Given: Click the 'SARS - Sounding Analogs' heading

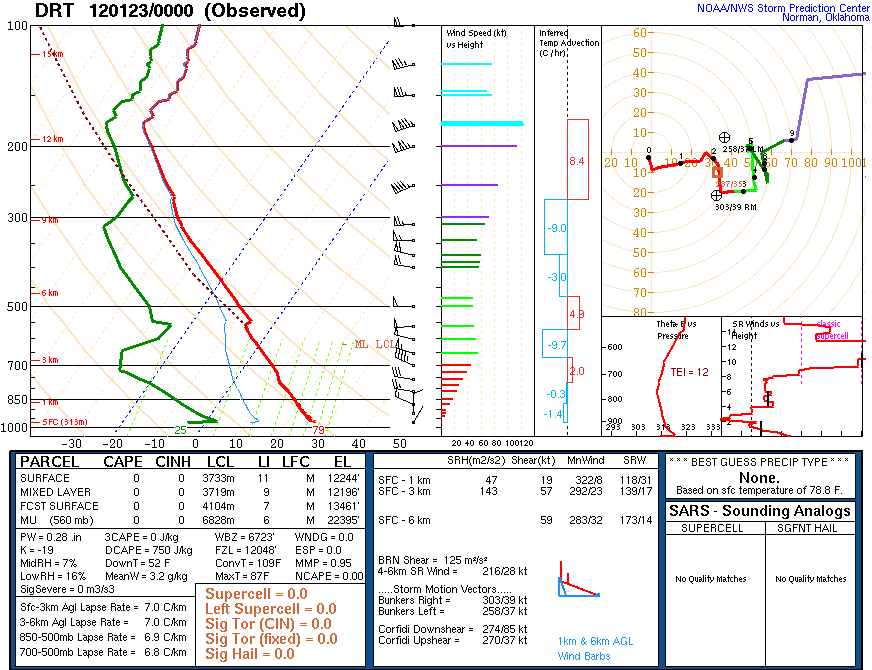Looking at the screenshot, I should pos(760,511).
